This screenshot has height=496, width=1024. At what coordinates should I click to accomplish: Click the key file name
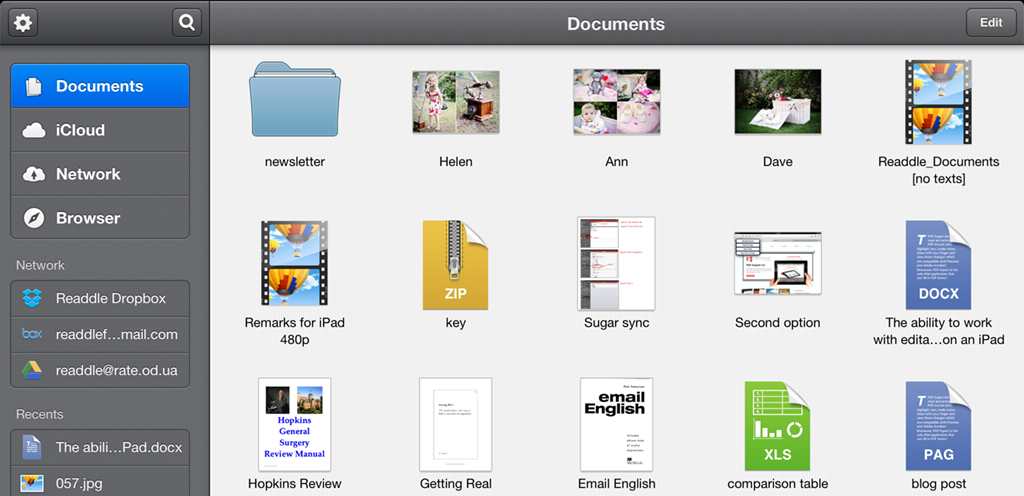click(455, 323)
